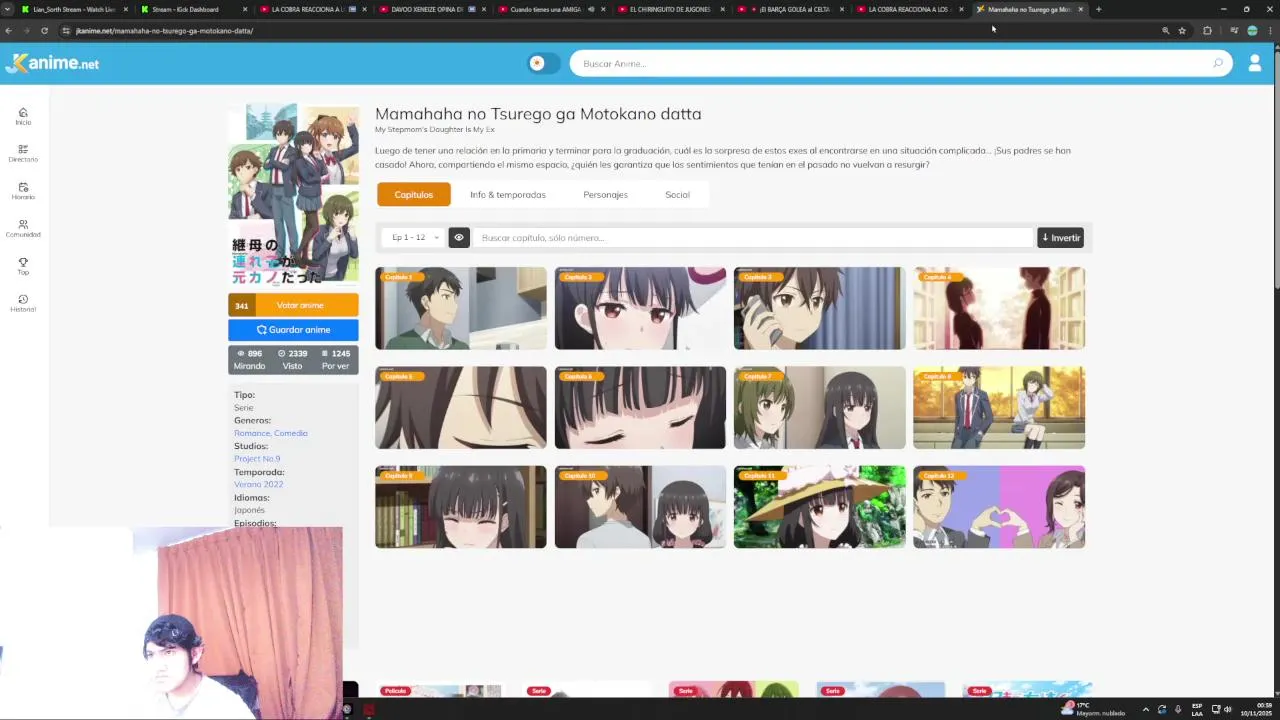This screenshot has height=720, width=1280.
Task: Click the search magnifier icon in search bar
Action: [x=1217, y=63]
